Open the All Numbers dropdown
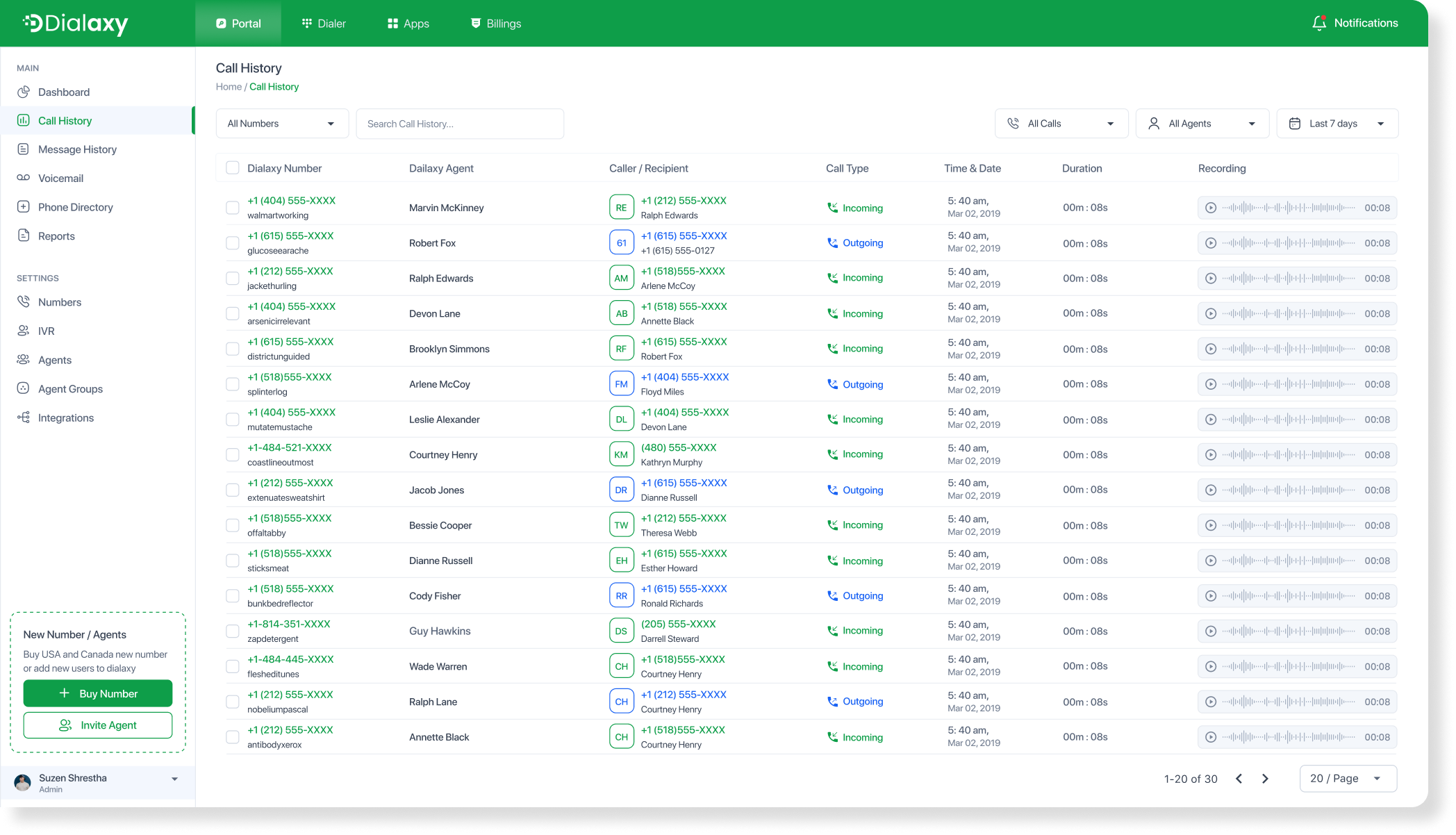 click(x=282, y=123)
